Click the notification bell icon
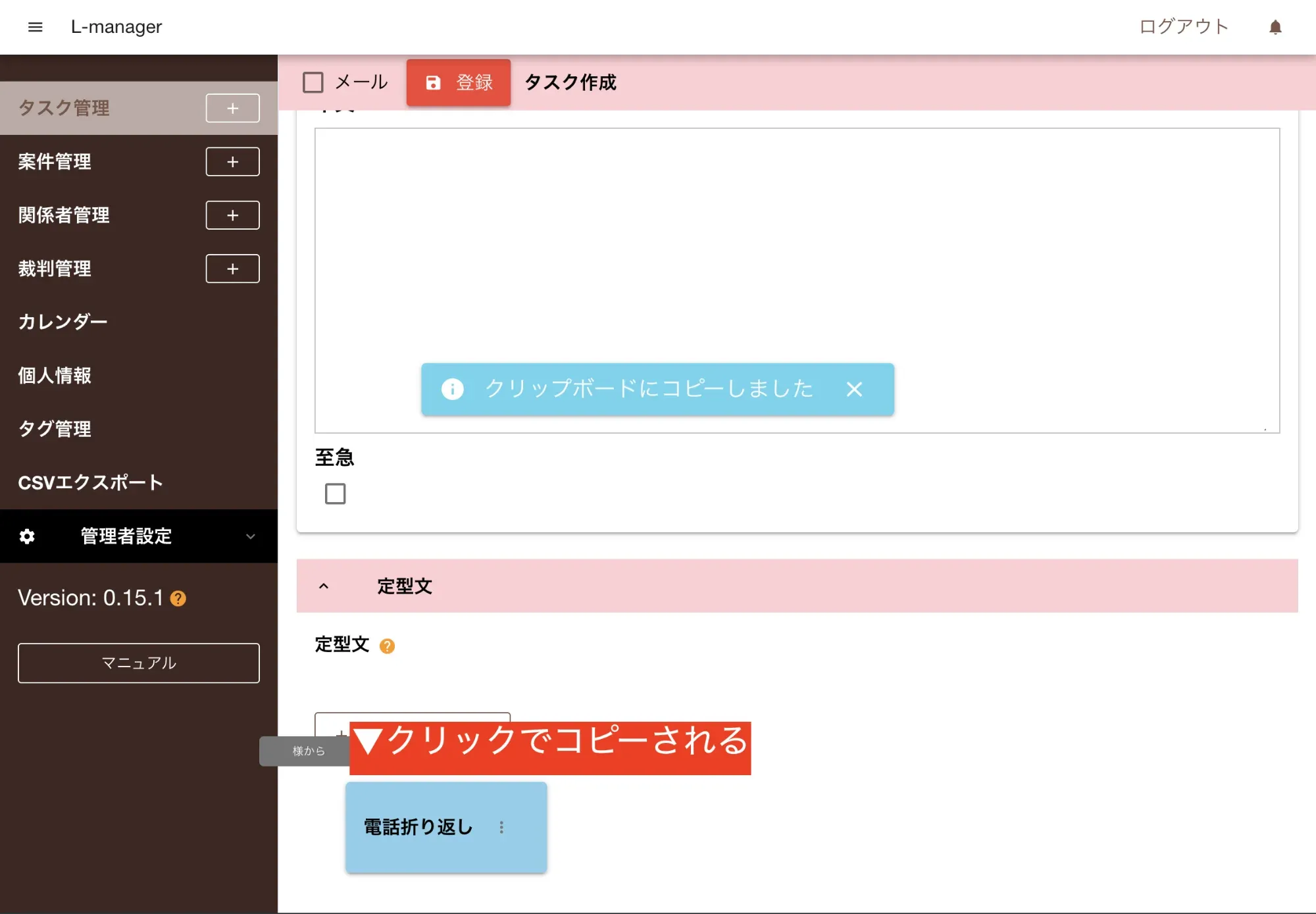Image resolution: width=1316 pixels, height=914 pixels. [x=1275, y=27]
